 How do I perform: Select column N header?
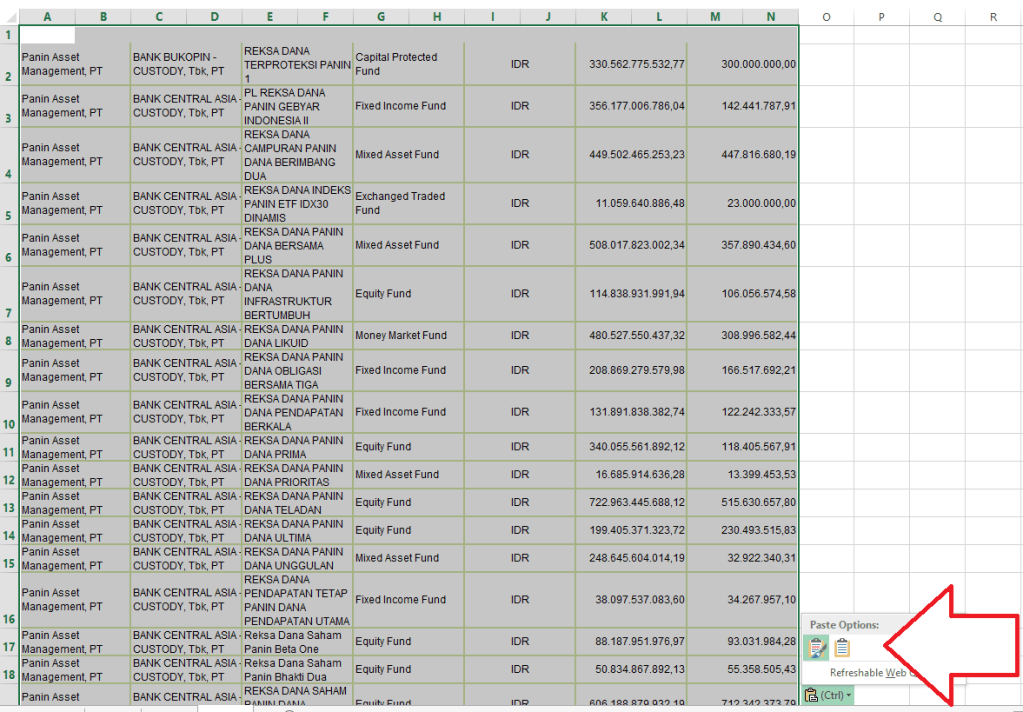(771, 17)
